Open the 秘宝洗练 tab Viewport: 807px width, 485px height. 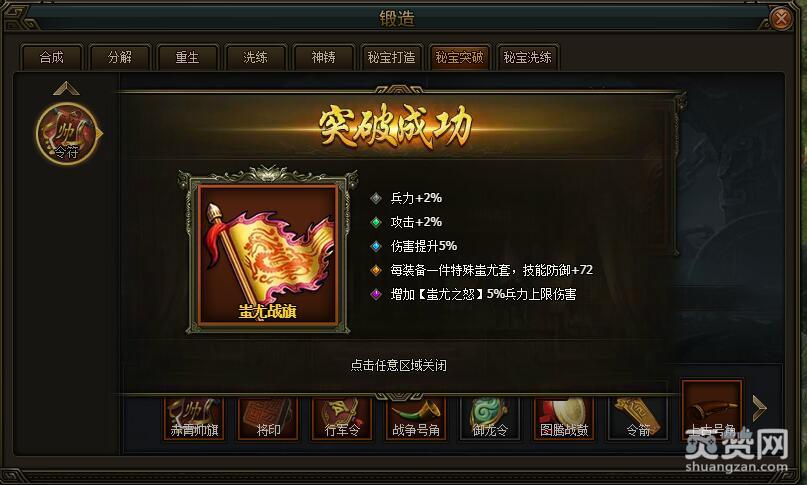(528, 57)
